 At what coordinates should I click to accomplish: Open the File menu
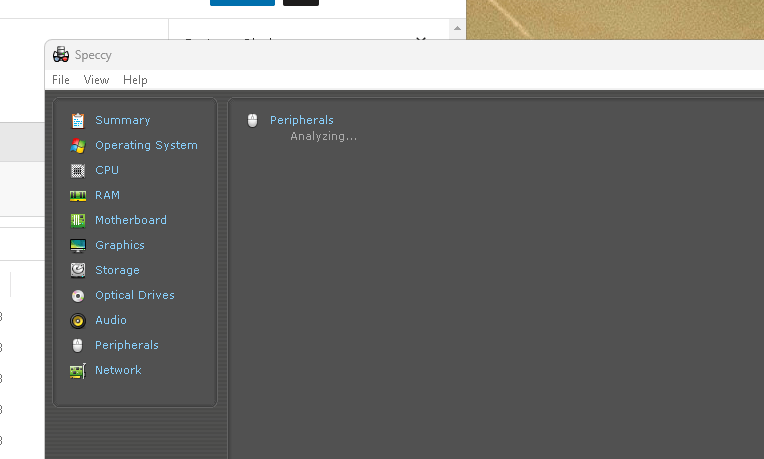61,80
